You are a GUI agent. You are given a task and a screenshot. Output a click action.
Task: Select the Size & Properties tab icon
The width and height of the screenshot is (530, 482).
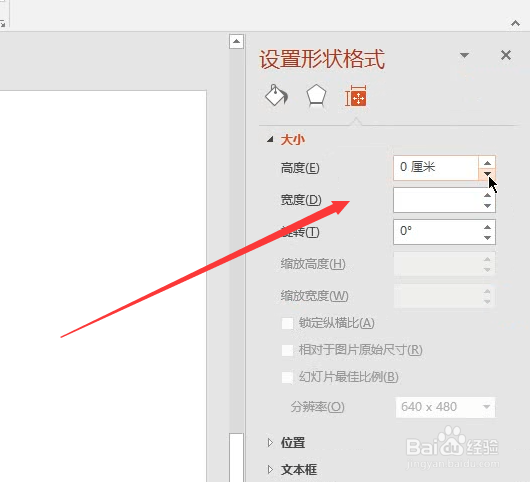point(356,96)
